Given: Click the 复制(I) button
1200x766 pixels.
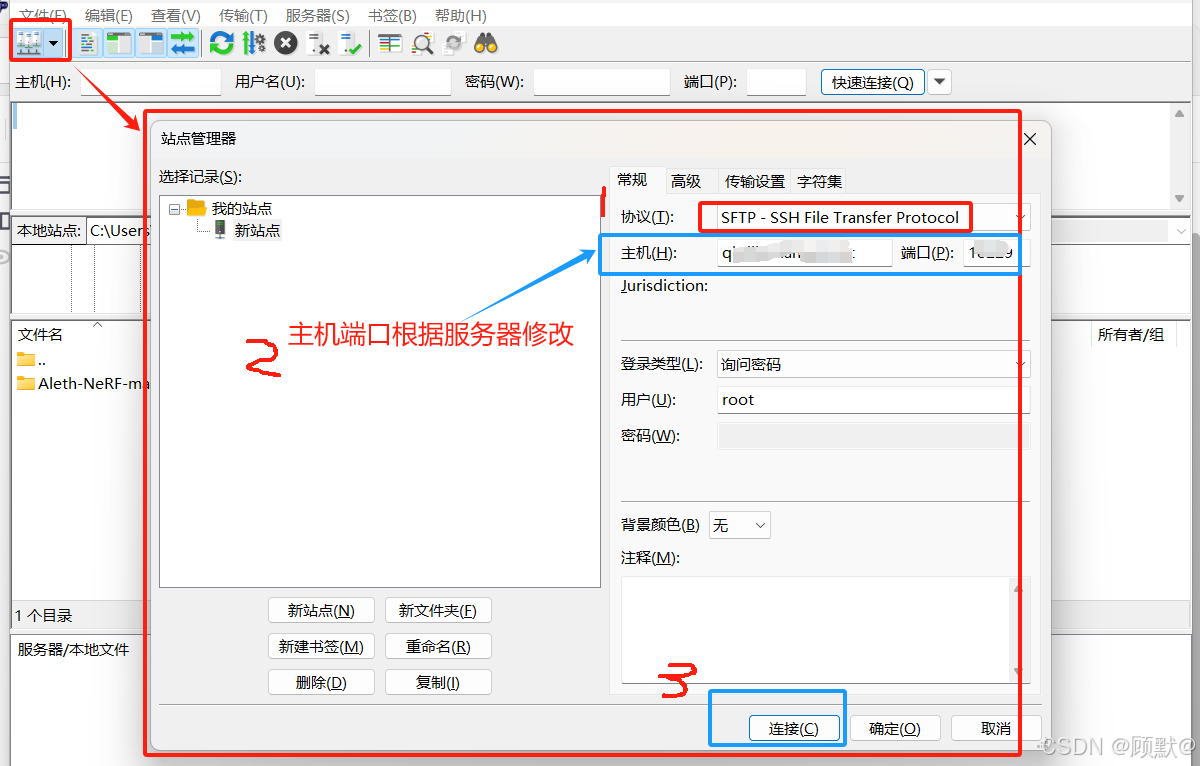Looking at the screenshot, I should (438, 682).
